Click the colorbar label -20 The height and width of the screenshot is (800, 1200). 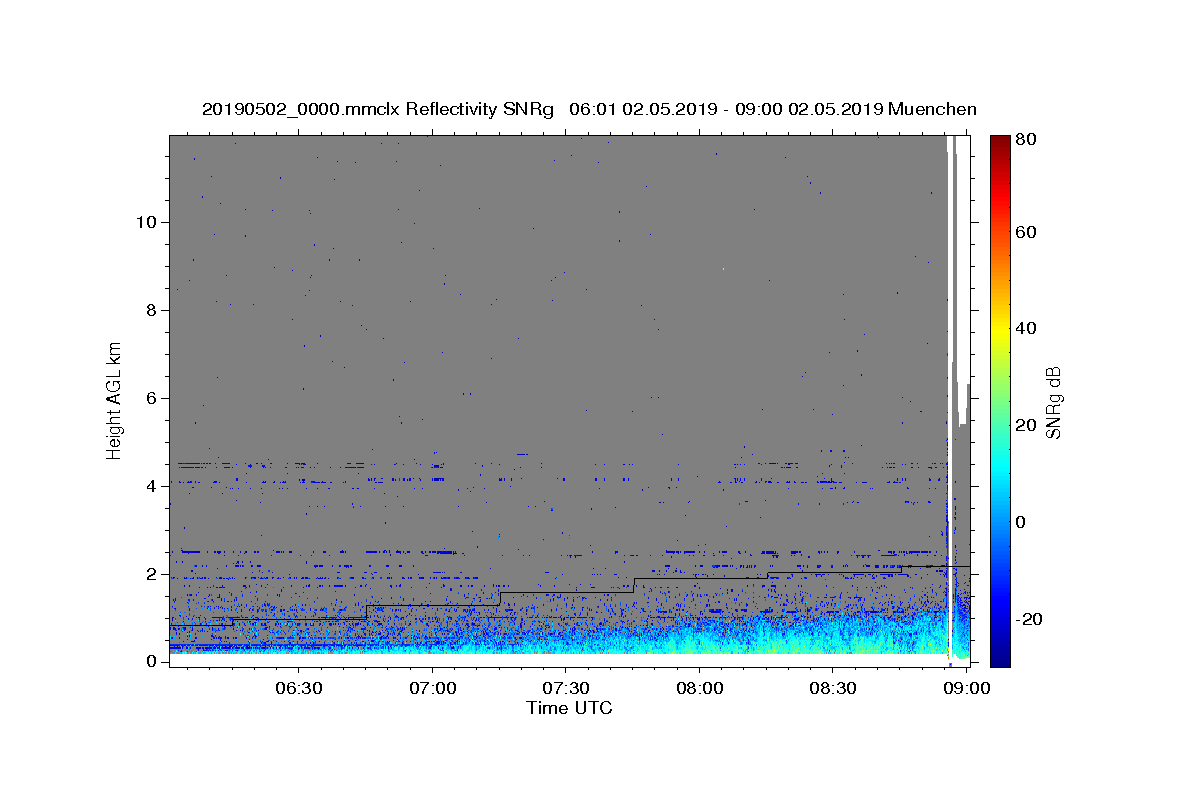[1028, 619]
